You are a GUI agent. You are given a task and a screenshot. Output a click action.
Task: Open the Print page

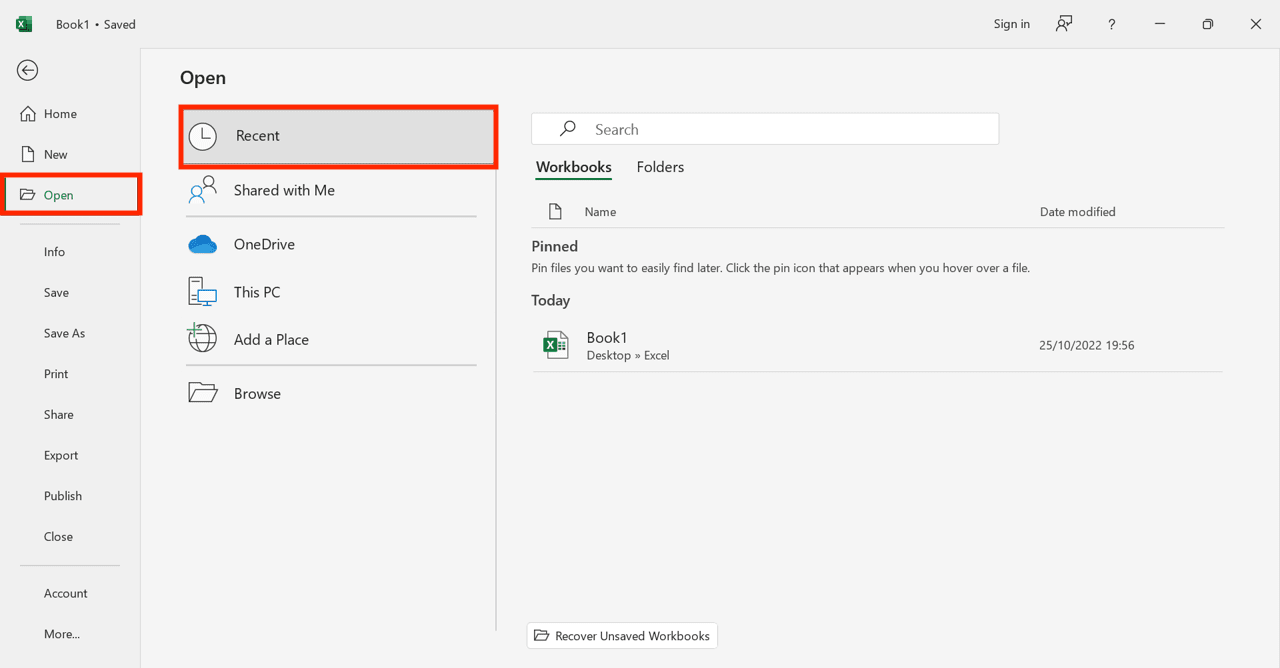(56, 374)
